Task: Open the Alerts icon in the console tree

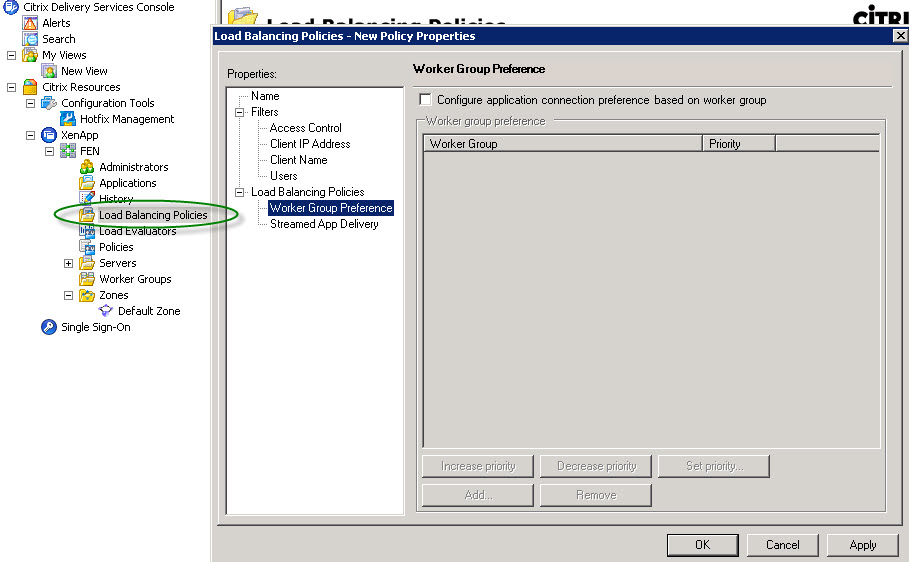Action: tap(30, 23)
